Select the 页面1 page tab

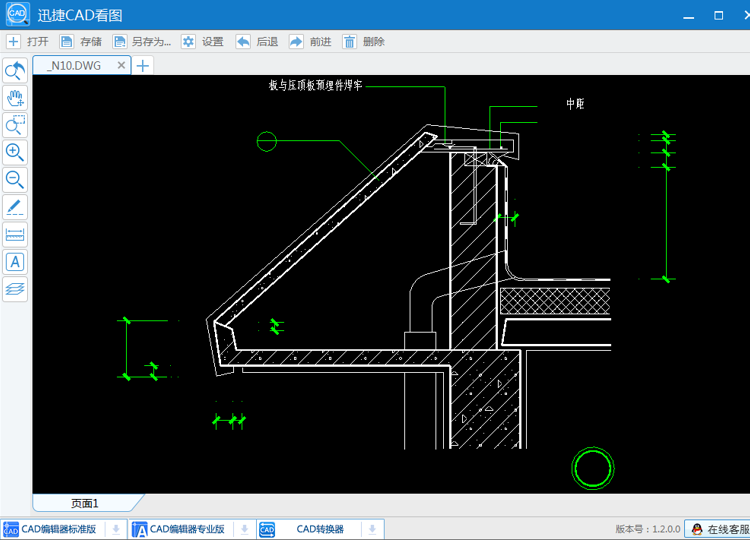coord(85,503)
